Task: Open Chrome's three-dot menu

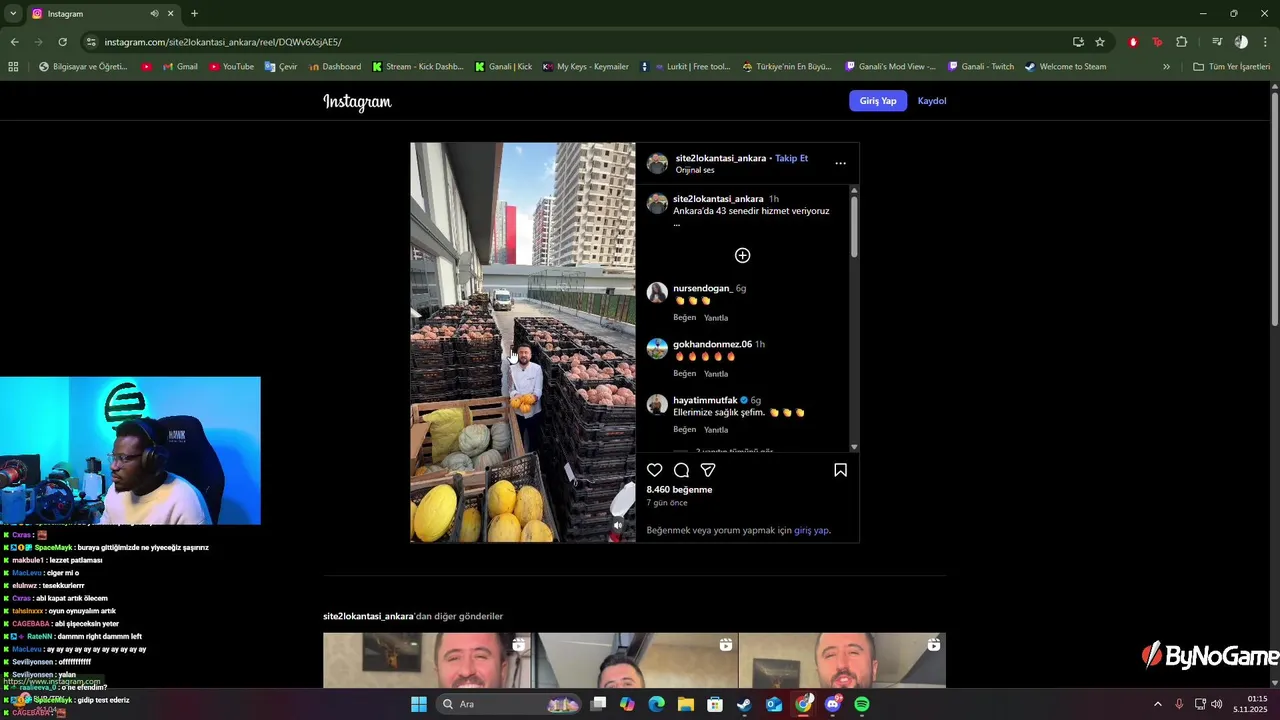Action: 1265,42
